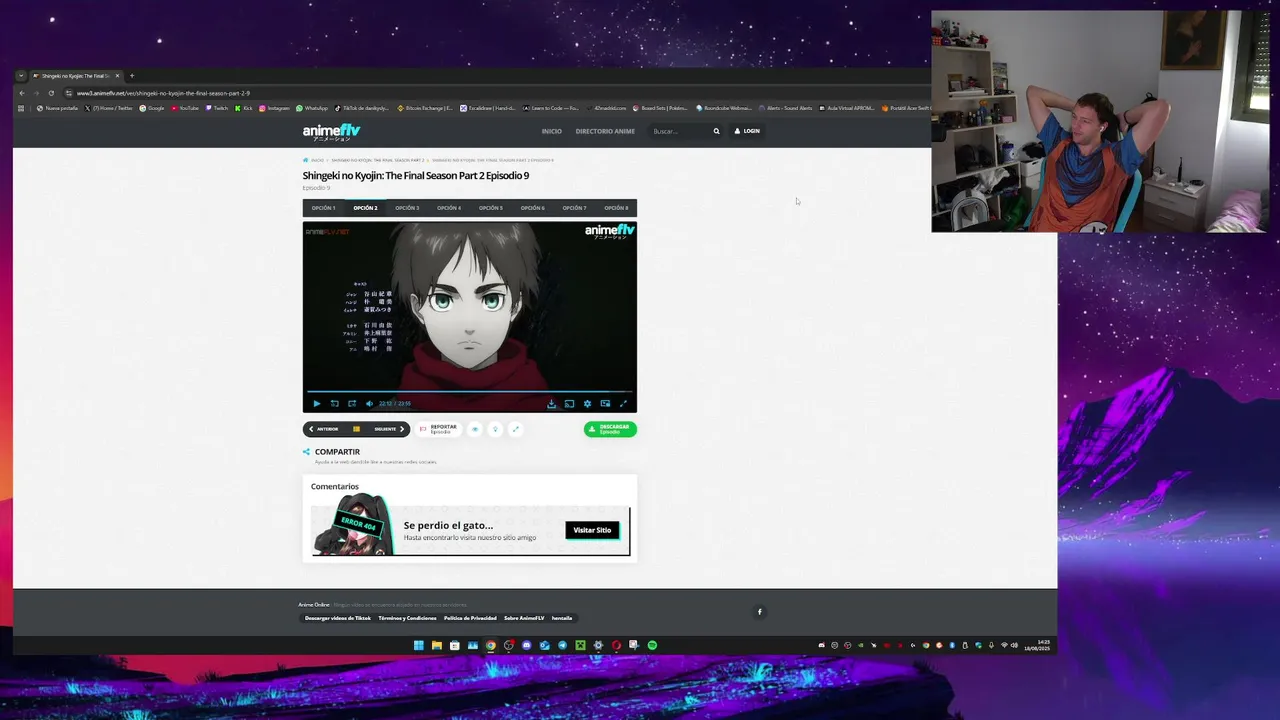
Task: Close the Shingeki no Kyojin browser tab
Action: click(117, 76)
